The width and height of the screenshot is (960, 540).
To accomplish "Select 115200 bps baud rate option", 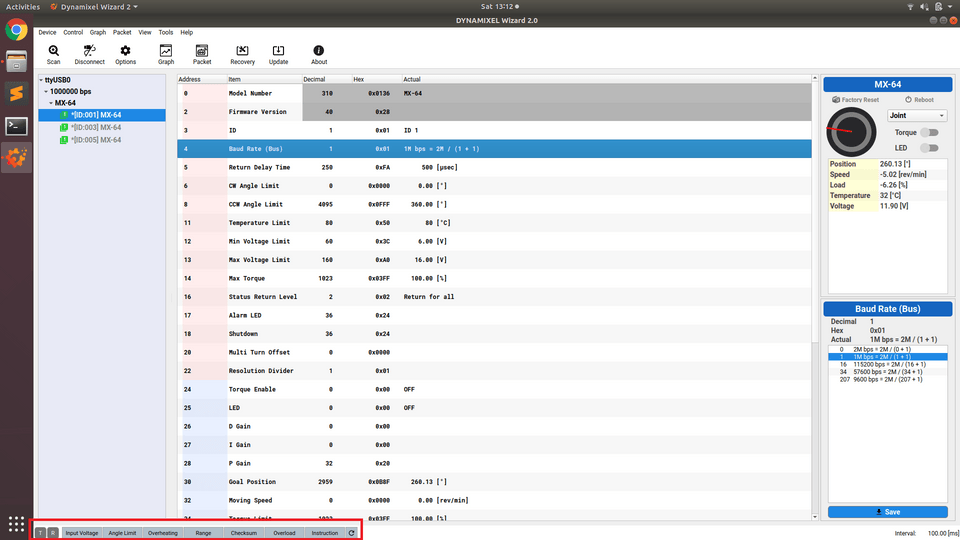I will click(x=888, y=364).
